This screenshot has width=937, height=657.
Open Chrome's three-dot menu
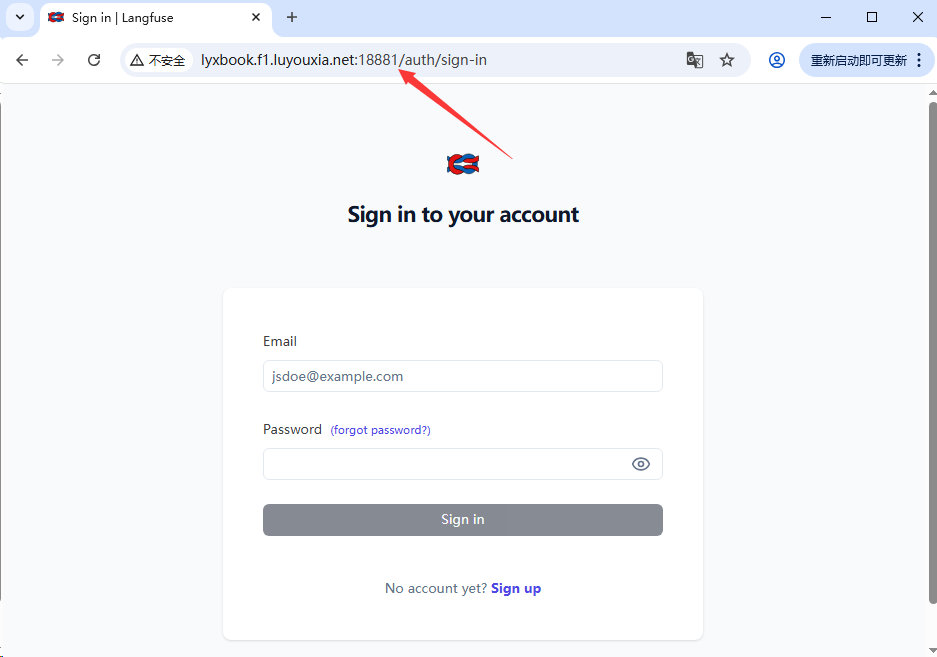pos(919,60)
